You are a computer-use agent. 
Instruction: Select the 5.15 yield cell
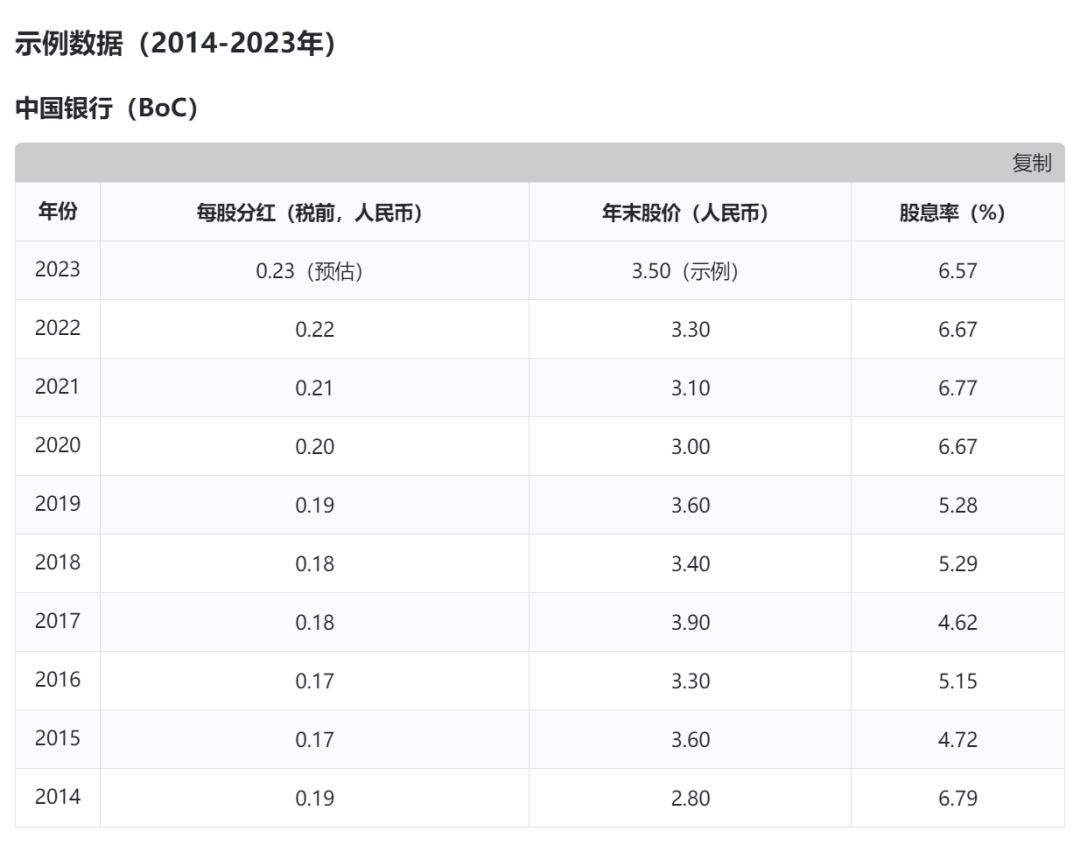[957, 682]
